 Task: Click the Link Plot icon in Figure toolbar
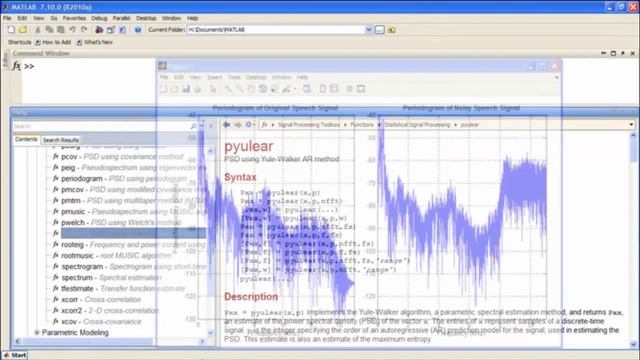307,89
